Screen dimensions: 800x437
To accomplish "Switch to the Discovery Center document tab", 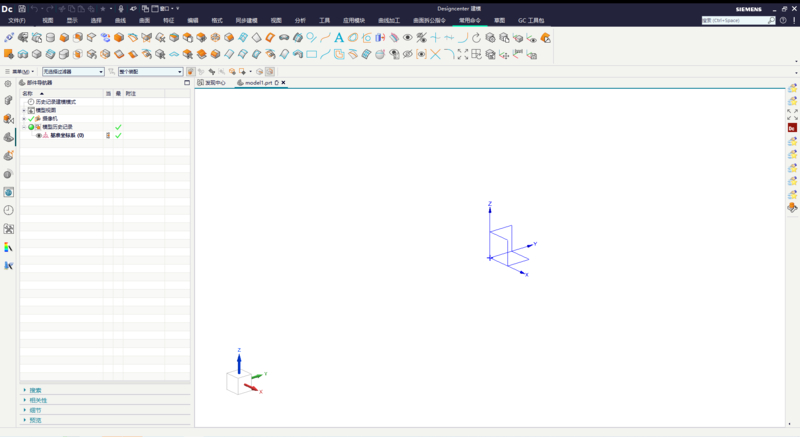I will (x=211, y=83).
